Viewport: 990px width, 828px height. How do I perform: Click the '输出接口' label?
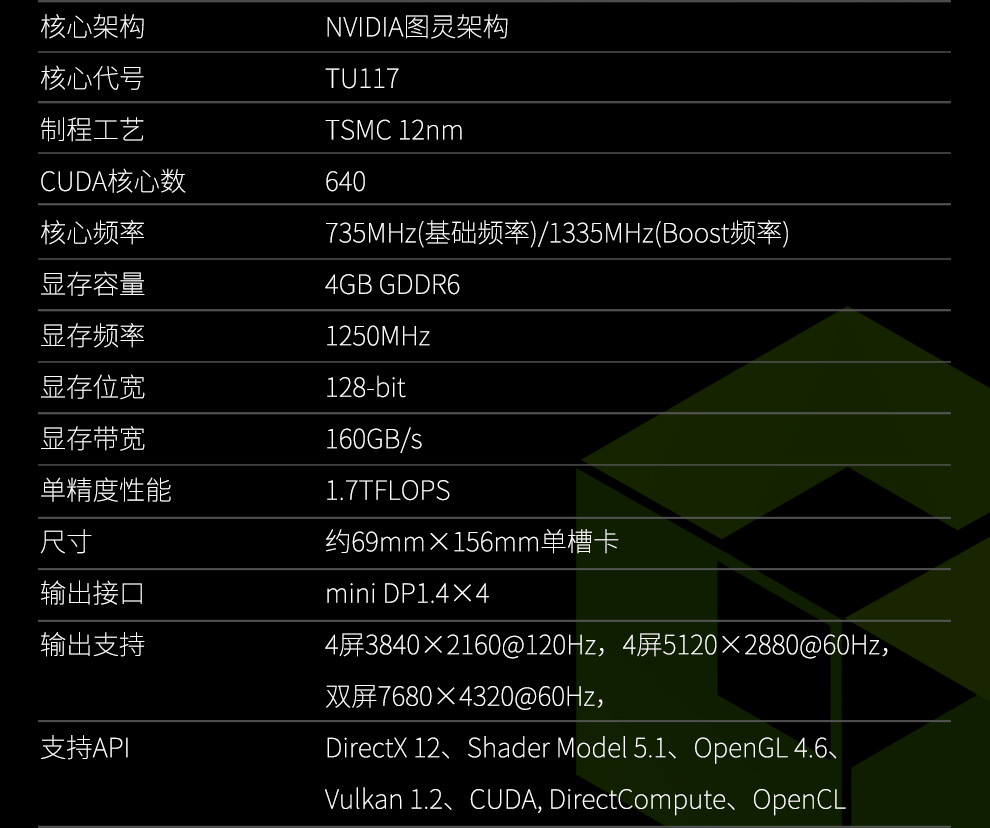click(93, 594)
